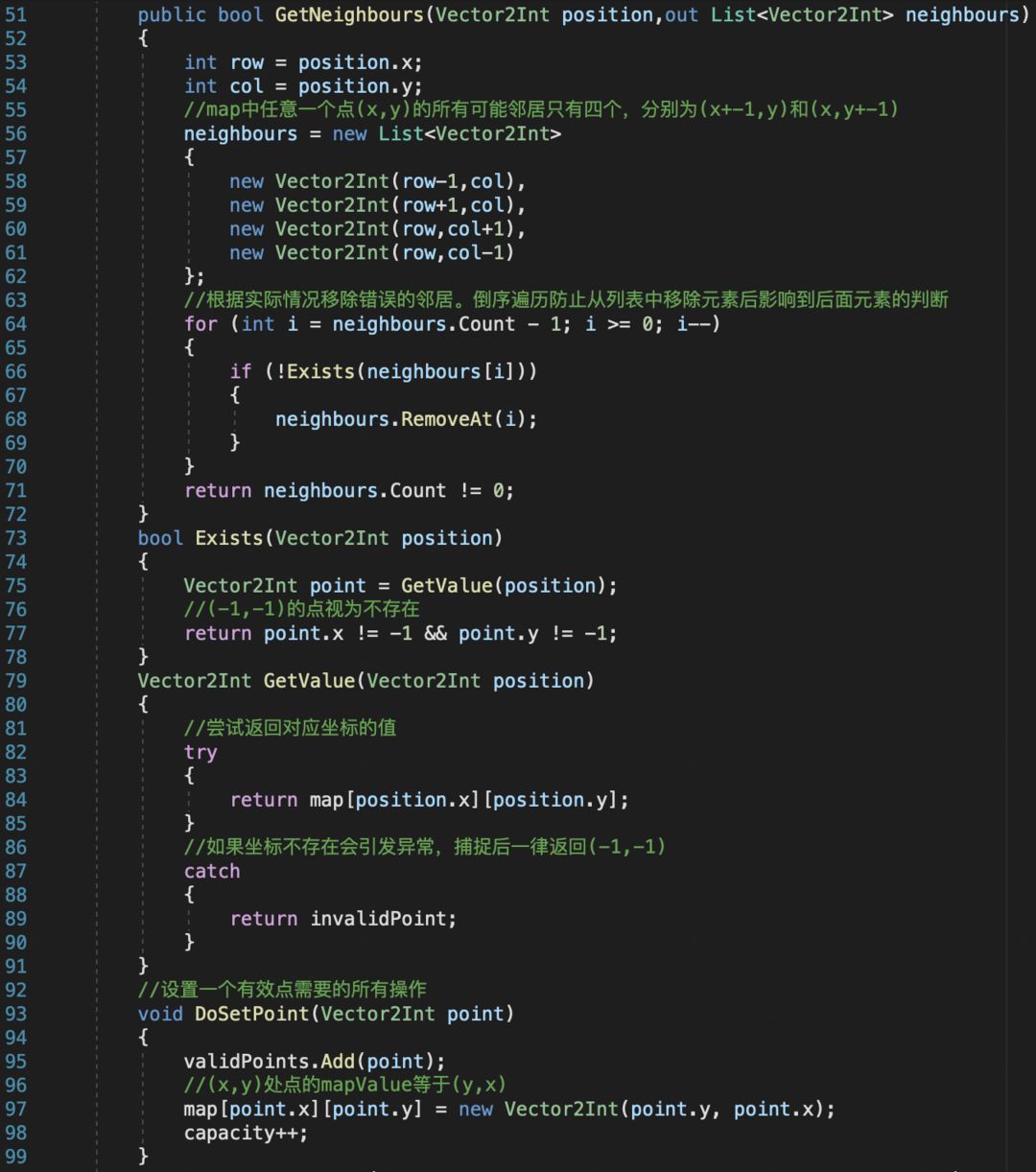This screenshot has width=1036, height=1172.
Task: Click the int row declaration on line 53
Action: coord(303,62)
